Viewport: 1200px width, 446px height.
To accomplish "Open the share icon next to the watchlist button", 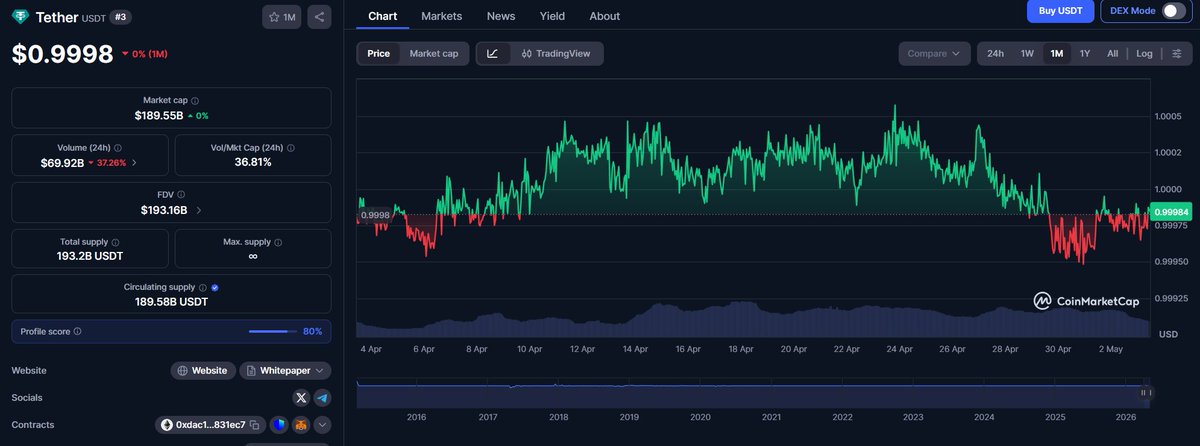I will [318, 17].
